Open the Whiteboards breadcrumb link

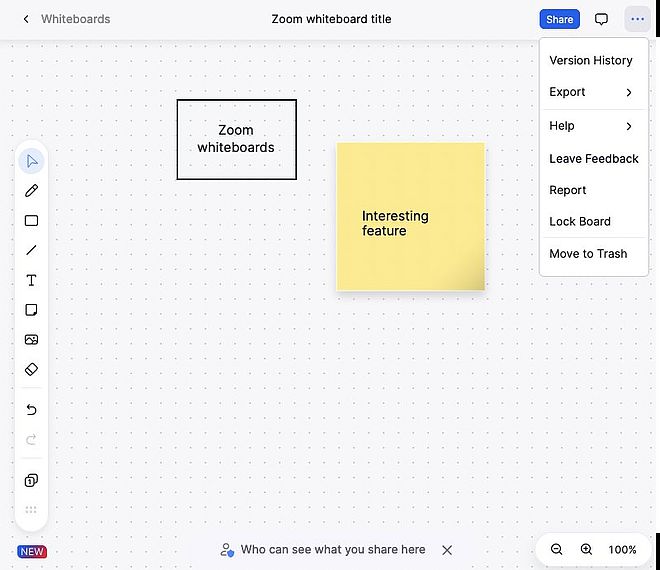point(76,19)
